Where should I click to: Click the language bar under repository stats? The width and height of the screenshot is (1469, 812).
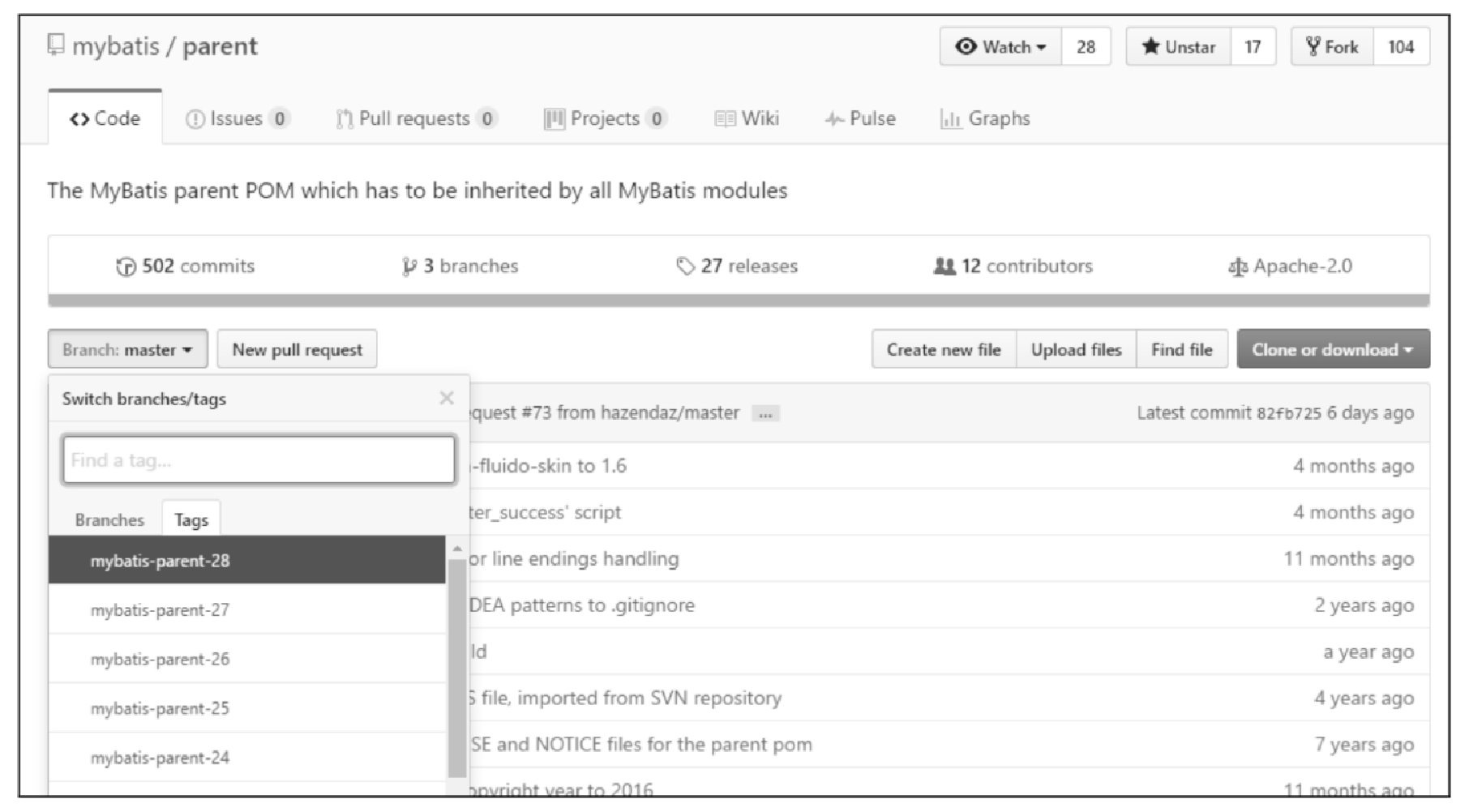739,301
